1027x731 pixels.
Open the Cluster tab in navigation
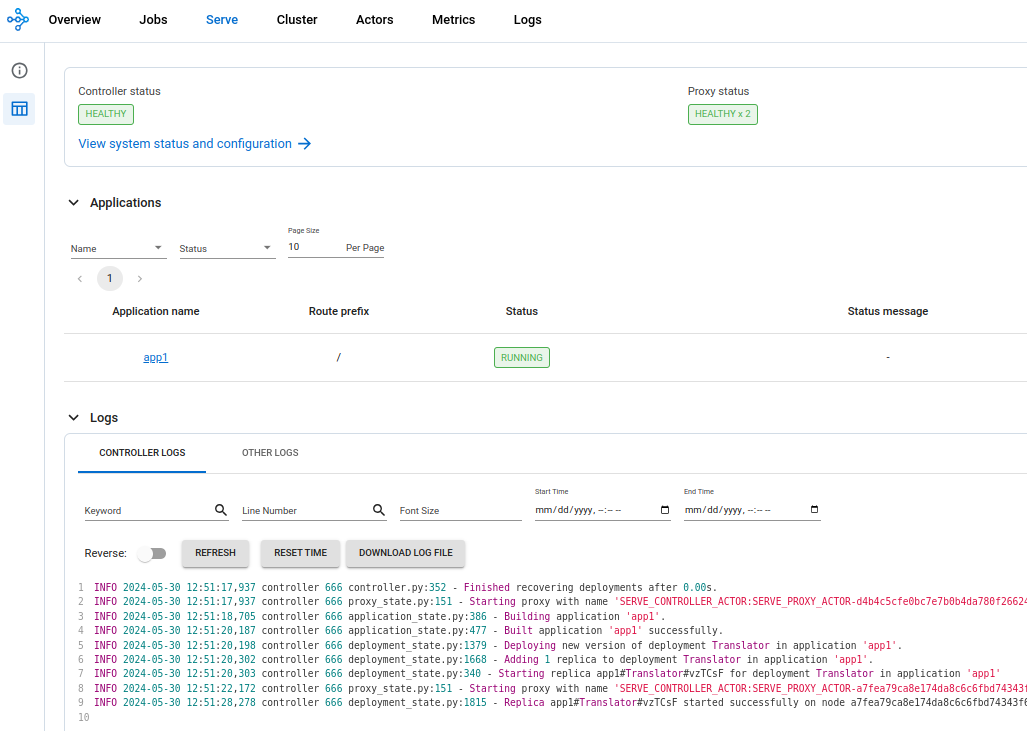coord(297,20)
